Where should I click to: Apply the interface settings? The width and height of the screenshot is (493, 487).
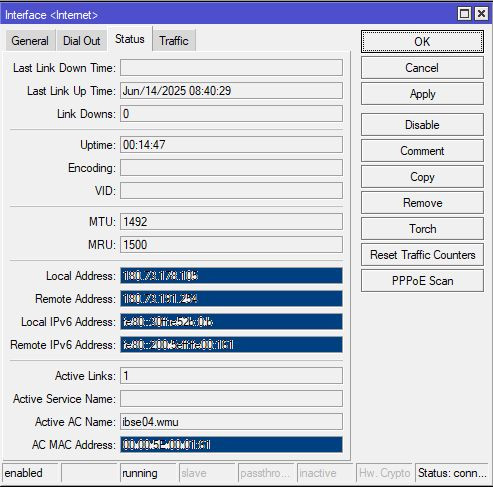click(x=422, y=94)
